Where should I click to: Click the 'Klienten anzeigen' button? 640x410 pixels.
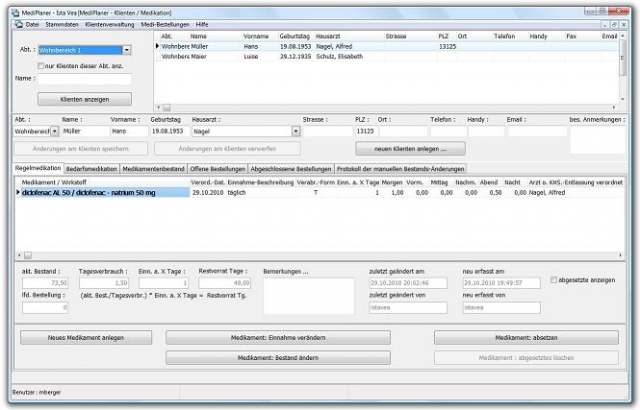pyautogui.click(x=84, y=99)
